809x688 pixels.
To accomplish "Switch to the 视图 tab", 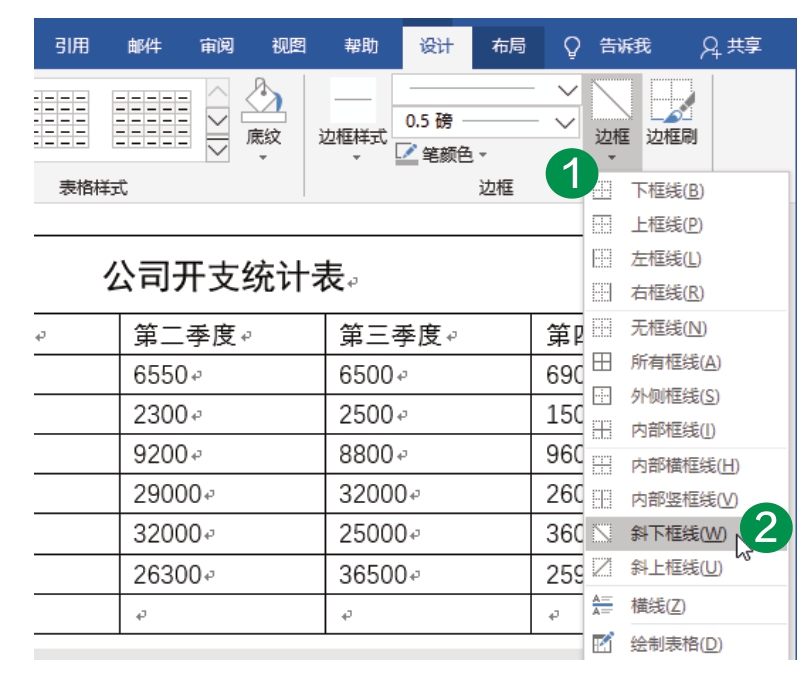I will 289,46.
